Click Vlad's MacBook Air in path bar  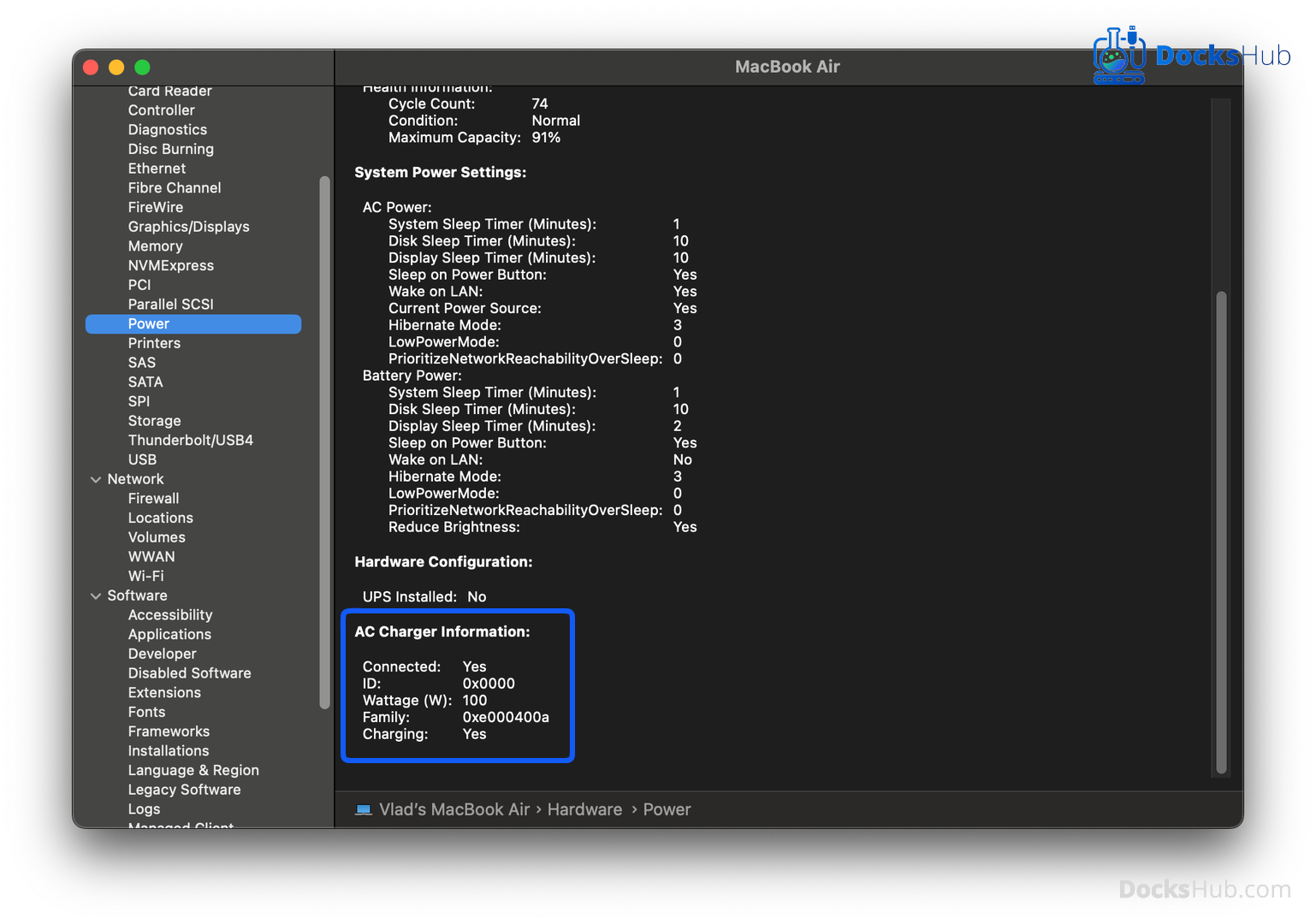[x=454, y=809]
